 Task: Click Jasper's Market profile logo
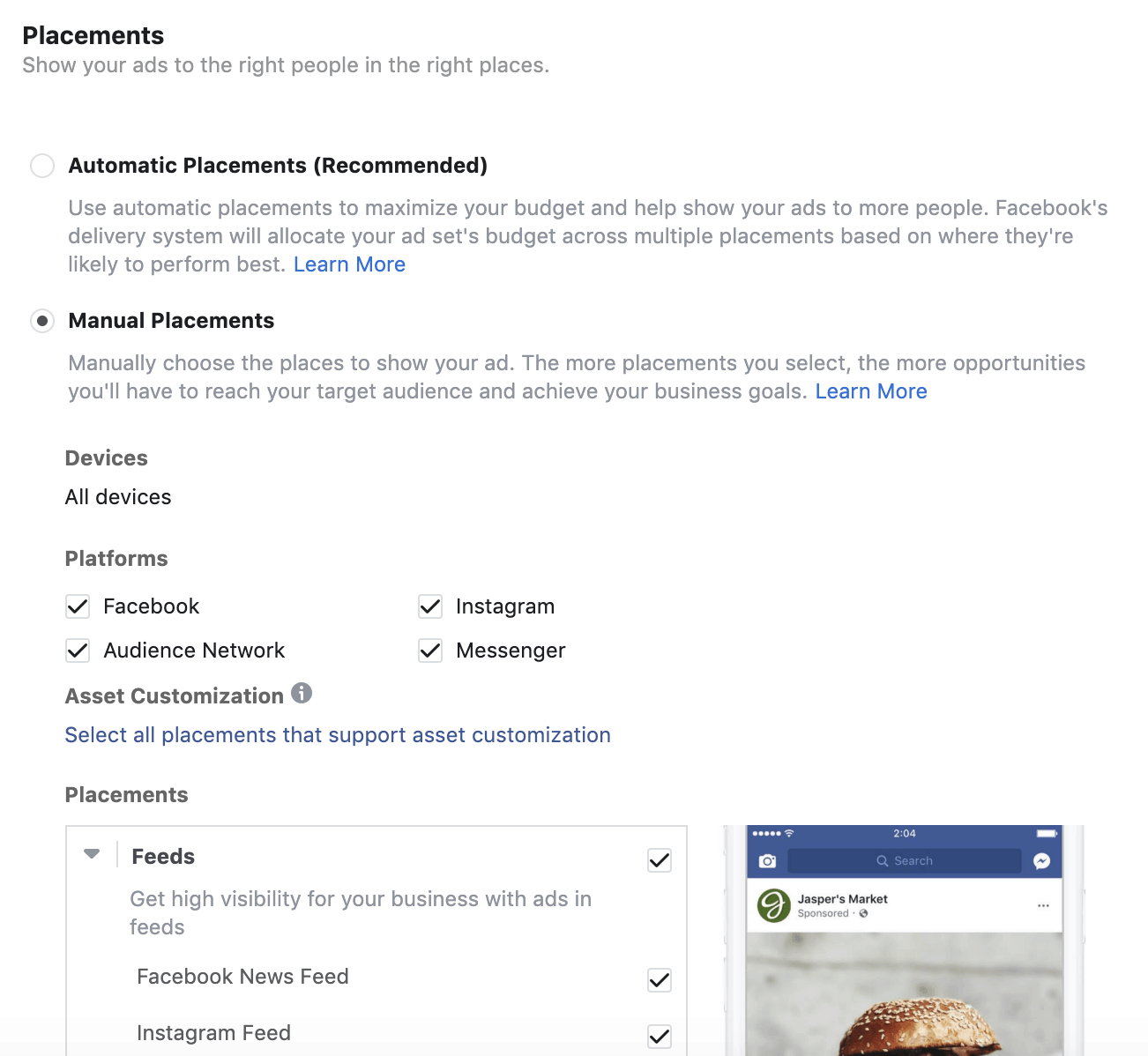click(774, 905)
